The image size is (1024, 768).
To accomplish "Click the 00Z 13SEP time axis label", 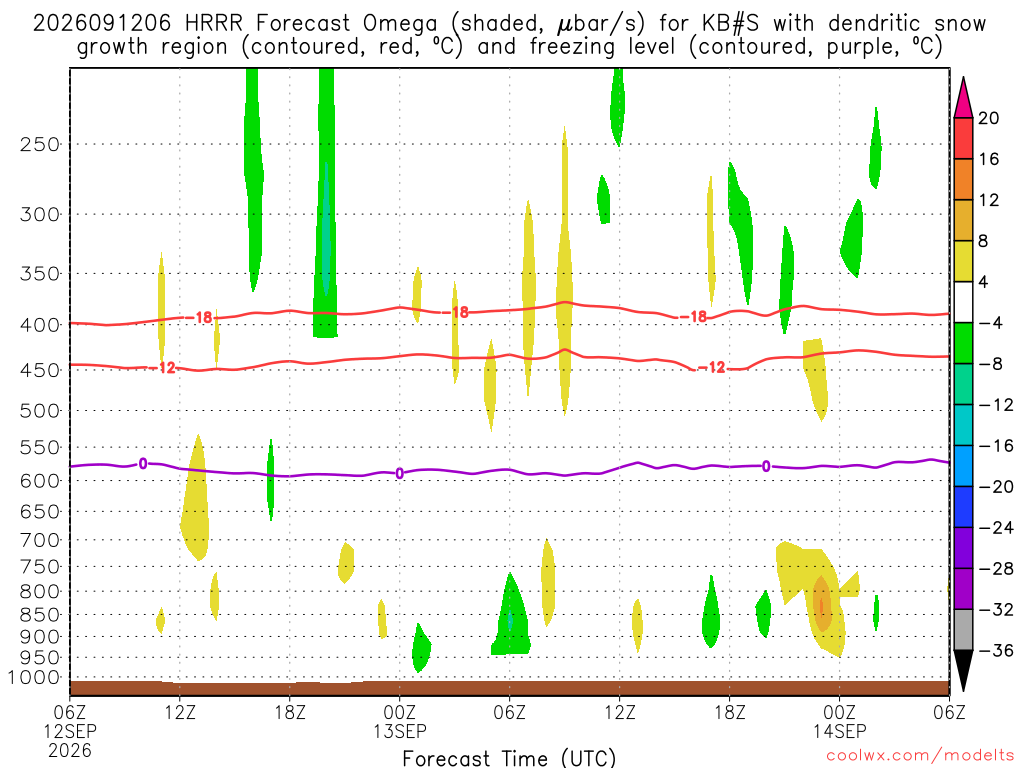I will tap(400, 721).
